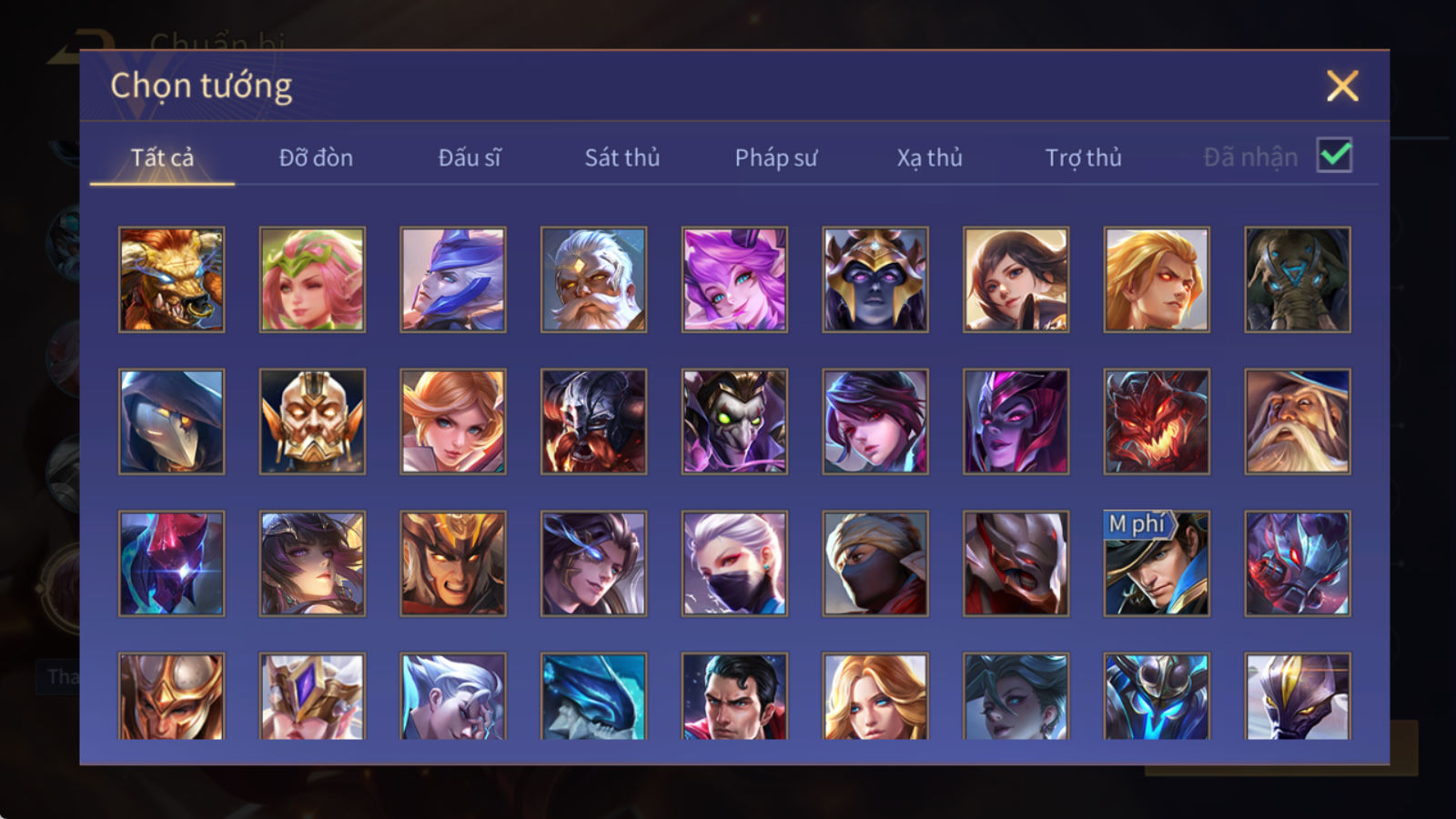This screenshot has height=819, width=1456.
Task: Close the Chọn tướng dialog
Action: (1342, 86)
